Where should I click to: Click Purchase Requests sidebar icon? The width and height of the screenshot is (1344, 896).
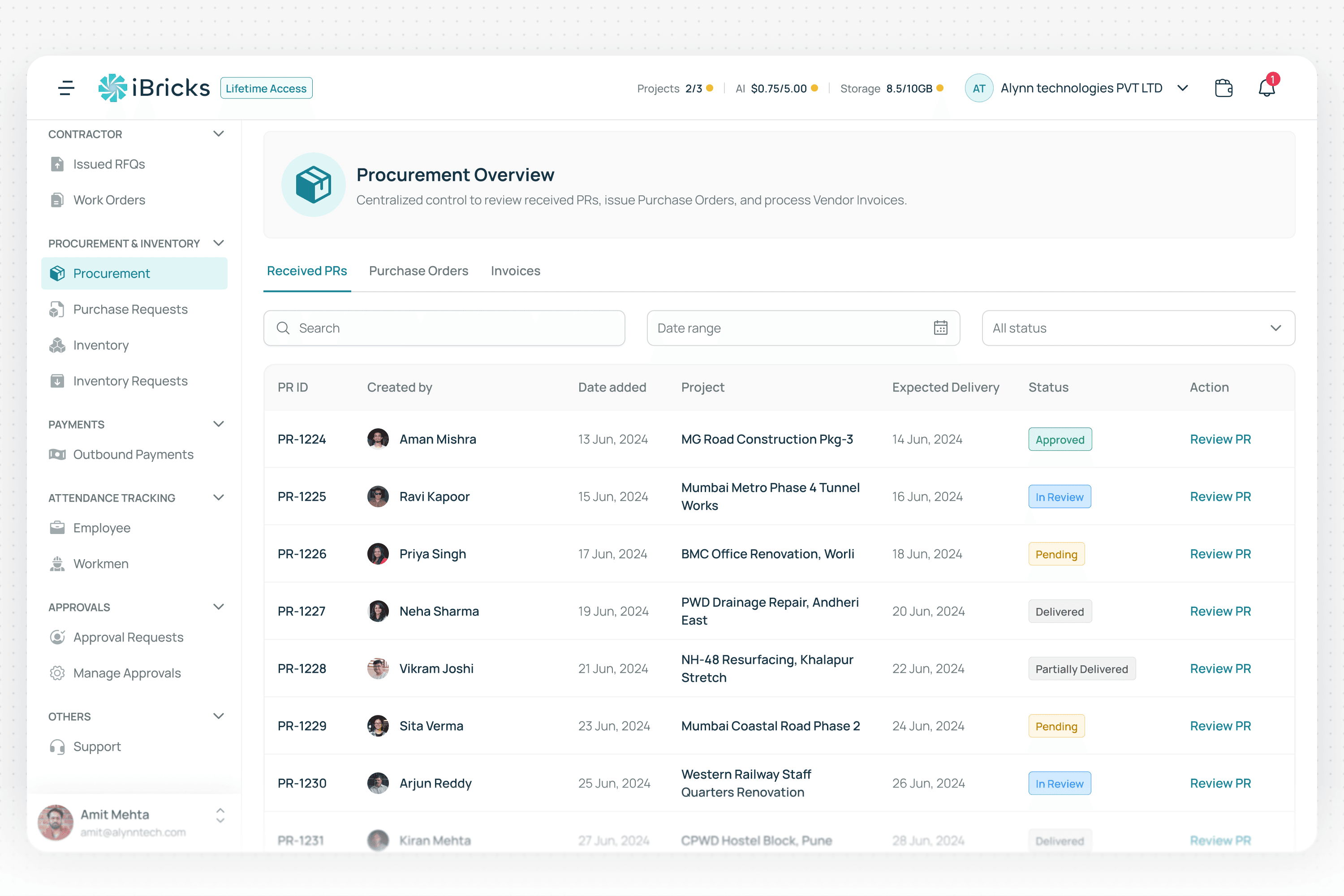57,309
